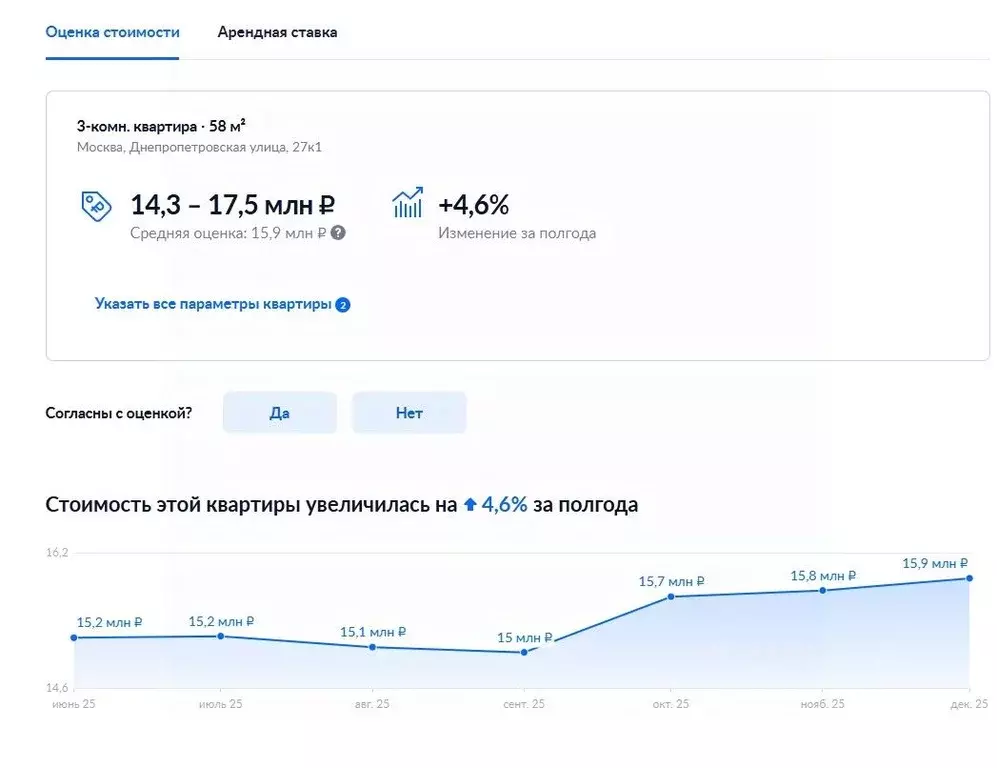Switch to the Арендная ставка tab

point(276,32)
